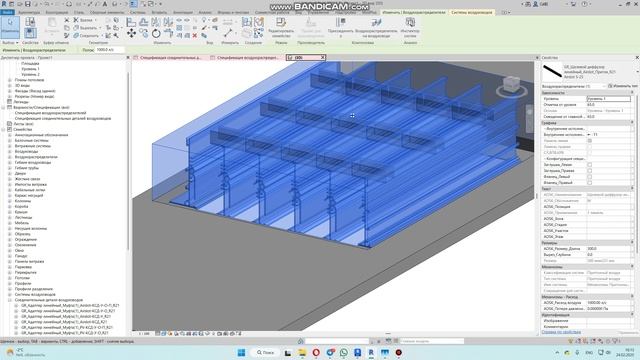Viewport: 640px width, 360px height.
Task: Switch to the Системы ribbon tab
Action: pos(138,12)
